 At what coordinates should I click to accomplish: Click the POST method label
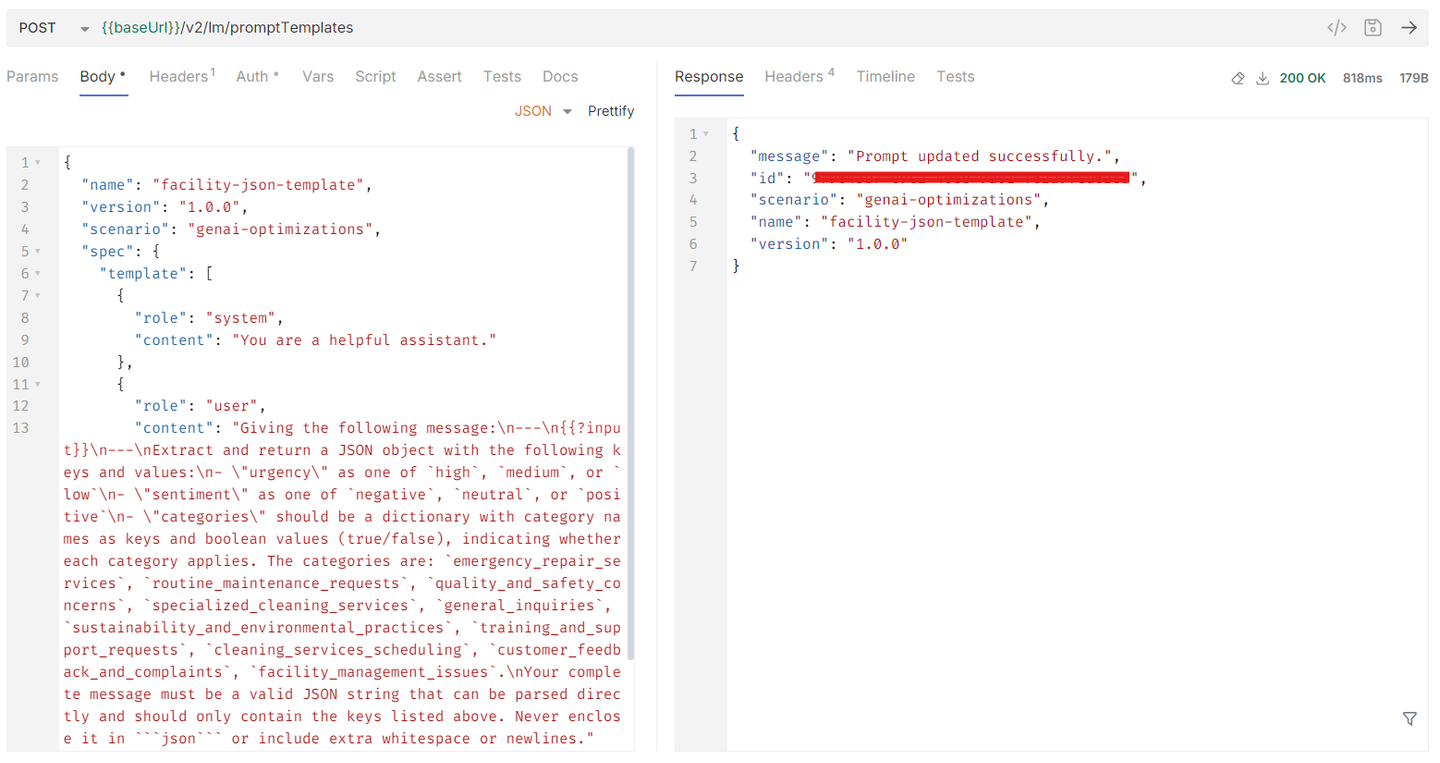click(38, 28)
